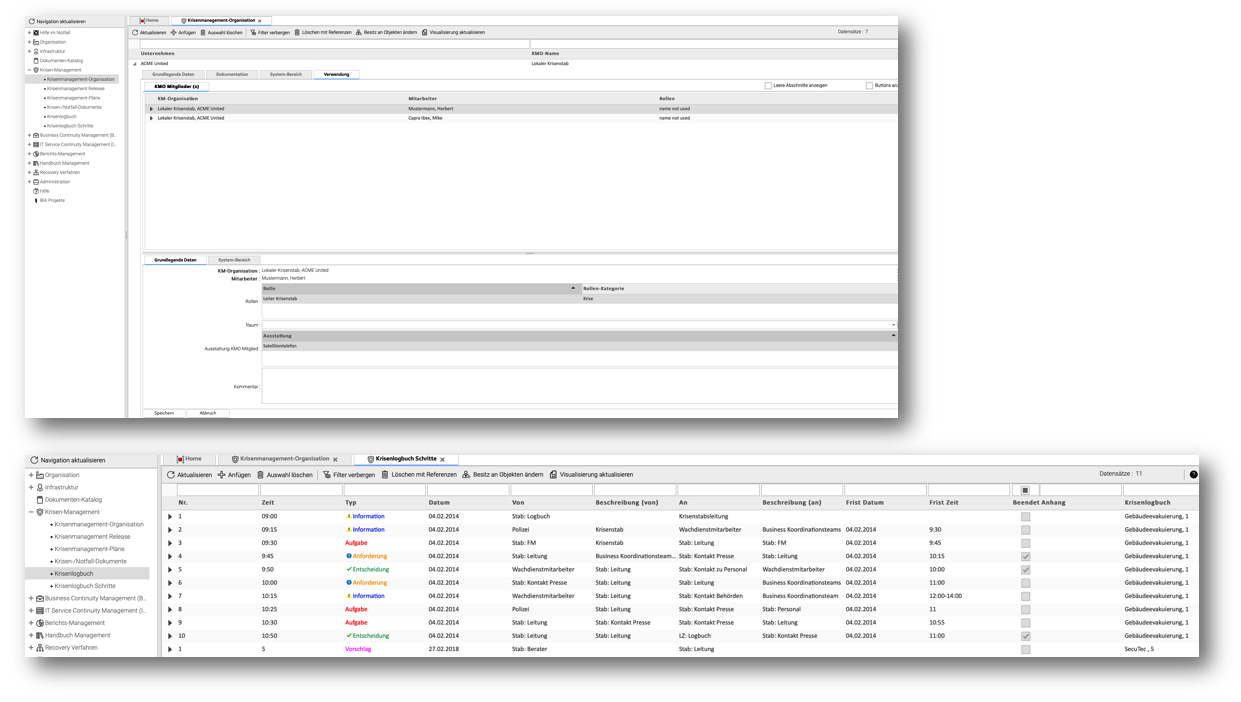Open the Raum dropdown
Viewport: 1241px width, 702px height.
coord(893,325)
